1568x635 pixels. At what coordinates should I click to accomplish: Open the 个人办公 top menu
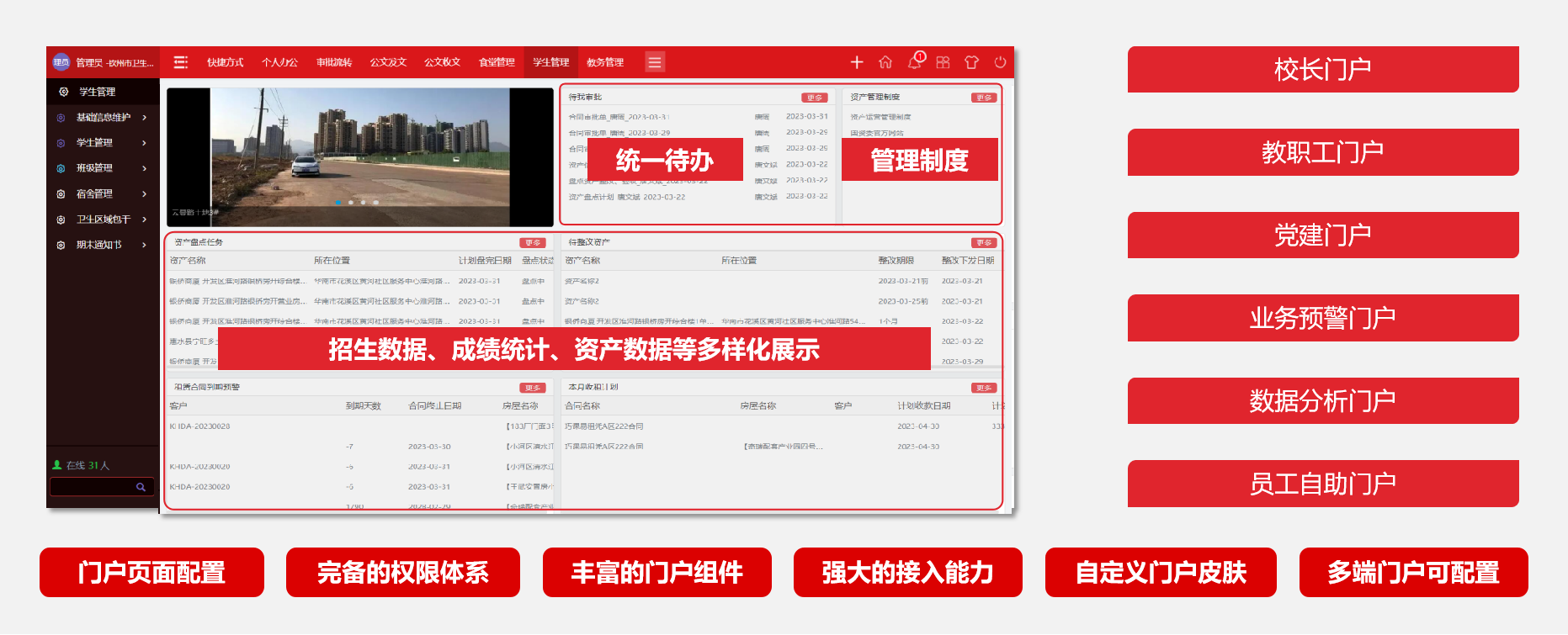[280, 62]
